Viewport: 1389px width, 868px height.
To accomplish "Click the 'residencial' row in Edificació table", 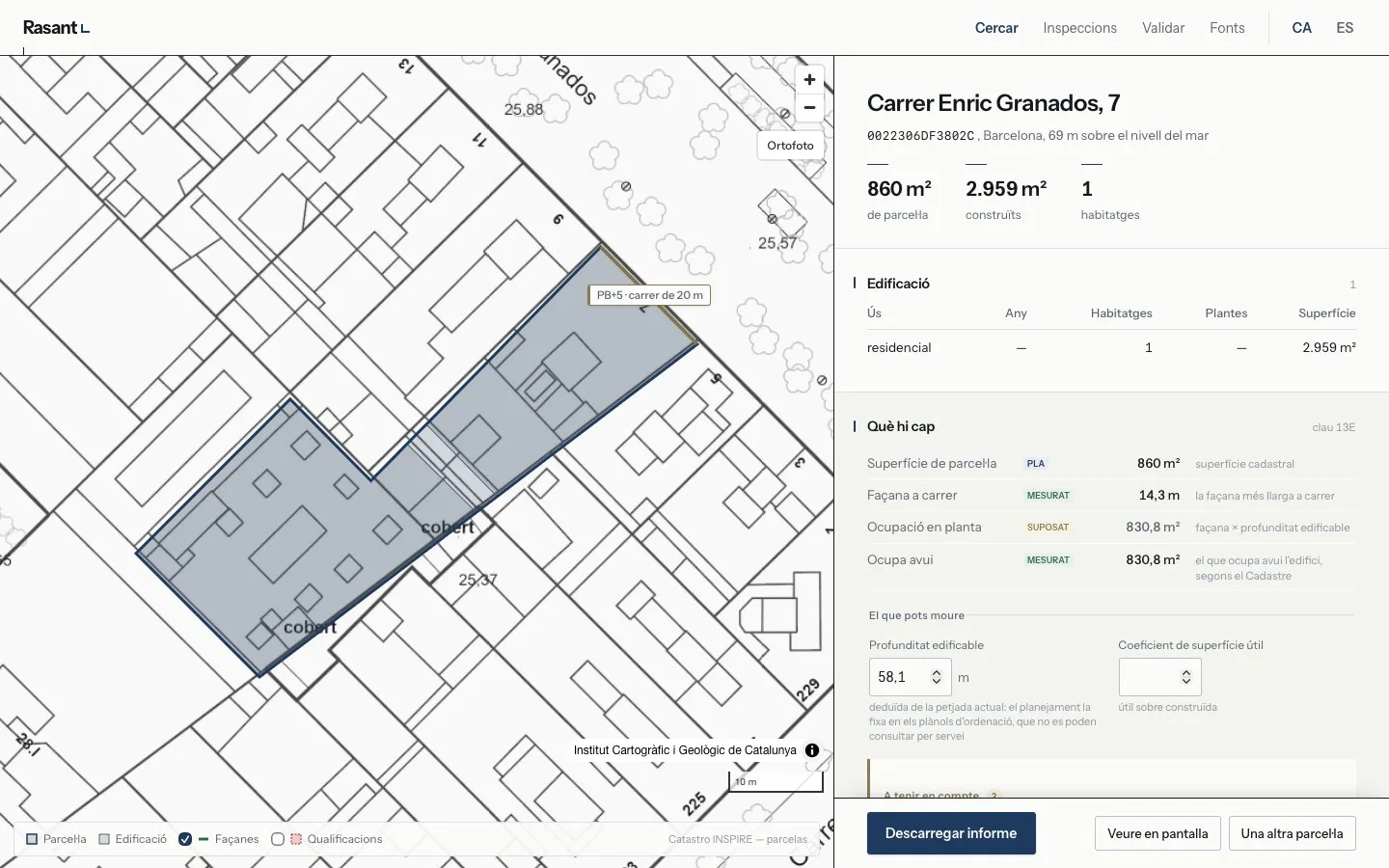I will click(1111, 347).
